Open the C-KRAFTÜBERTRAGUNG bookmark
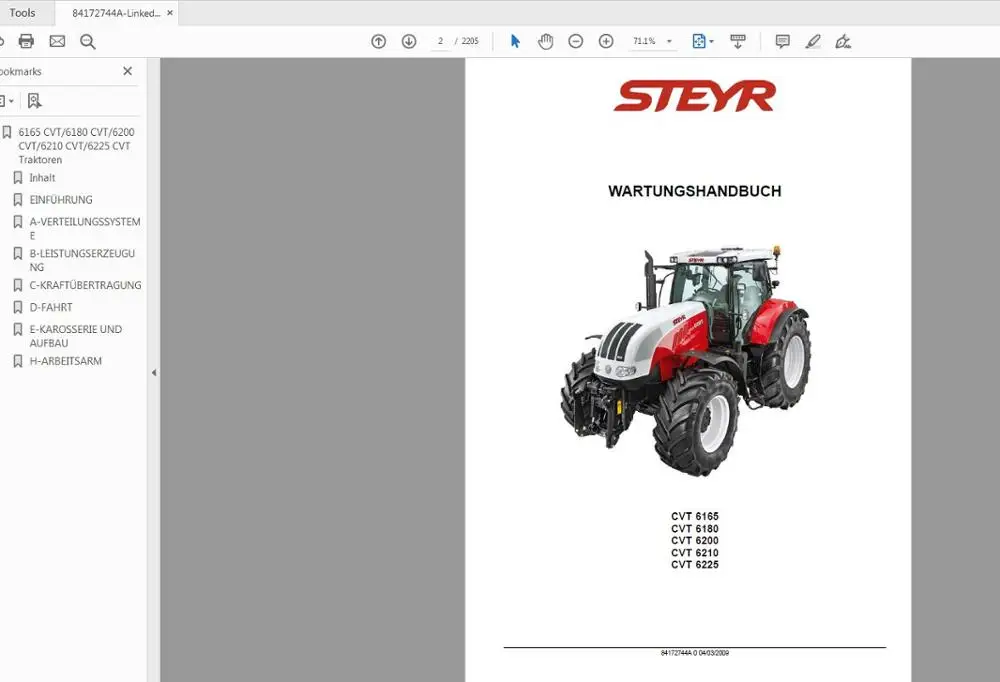The width and height of the screenshot is (1000, 682). (82, 285)
